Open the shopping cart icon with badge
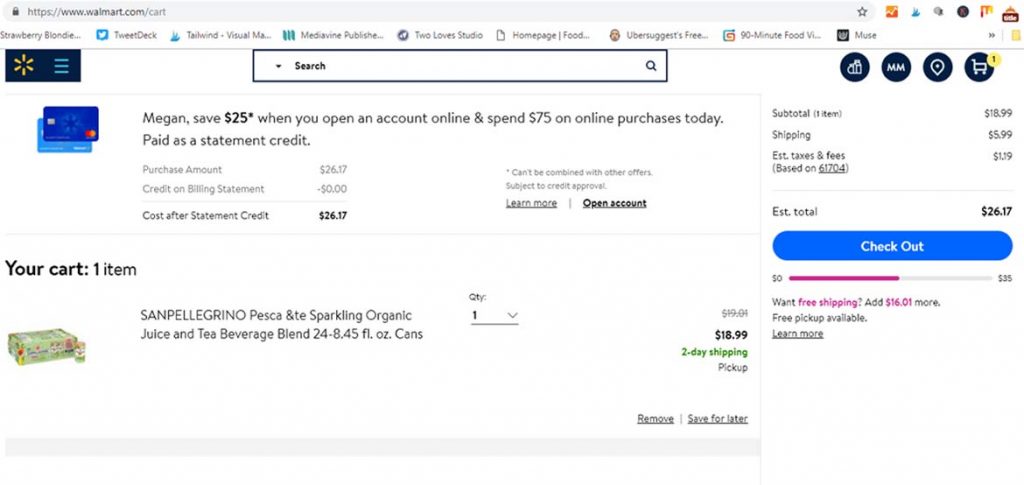This screenshot has width=1024, height=485. tap(979, 67)
